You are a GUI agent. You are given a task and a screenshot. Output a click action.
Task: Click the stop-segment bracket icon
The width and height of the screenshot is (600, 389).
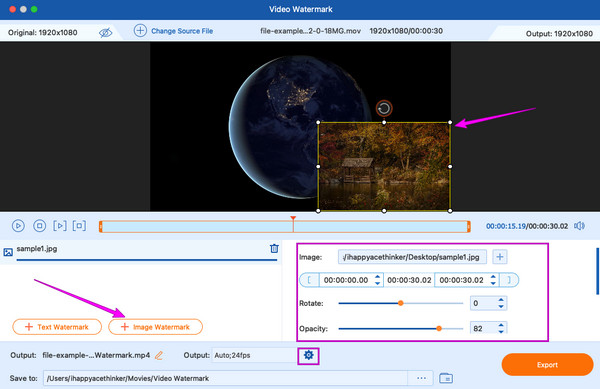coord(79,226)
